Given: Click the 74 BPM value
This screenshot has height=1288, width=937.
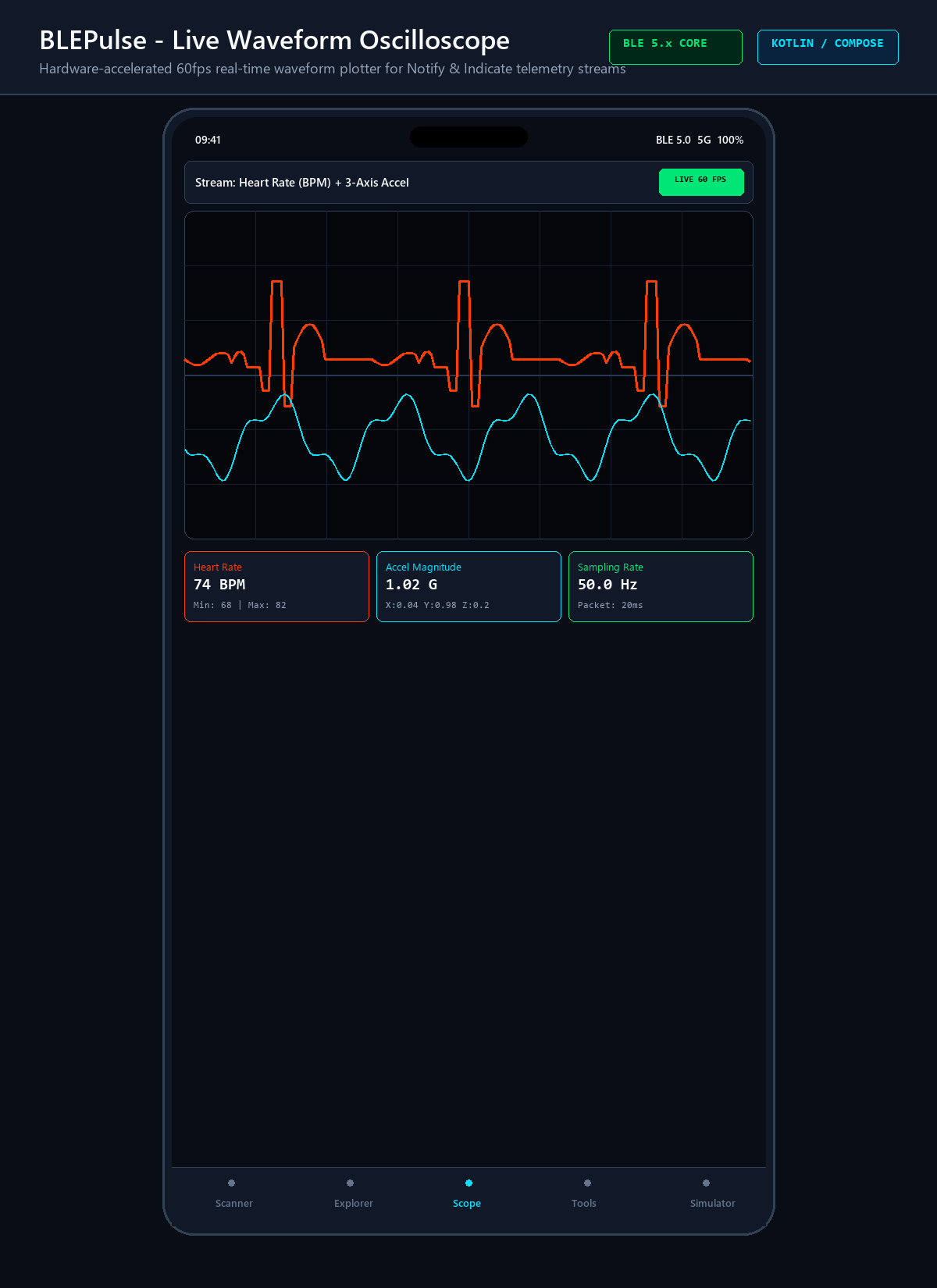Looking at the screenshot, I should (x=219, y=585).
